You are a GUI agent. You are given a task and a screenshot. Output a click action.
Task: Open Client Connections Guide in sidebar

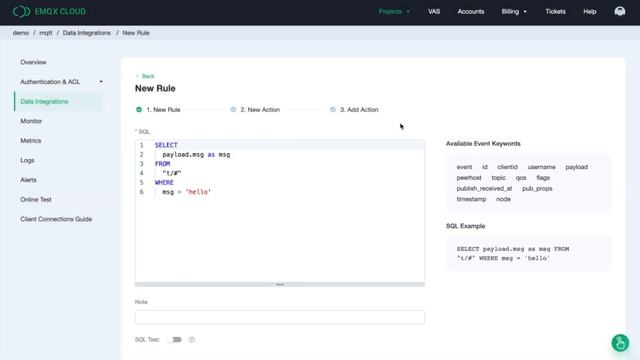[x=56, y=219]
